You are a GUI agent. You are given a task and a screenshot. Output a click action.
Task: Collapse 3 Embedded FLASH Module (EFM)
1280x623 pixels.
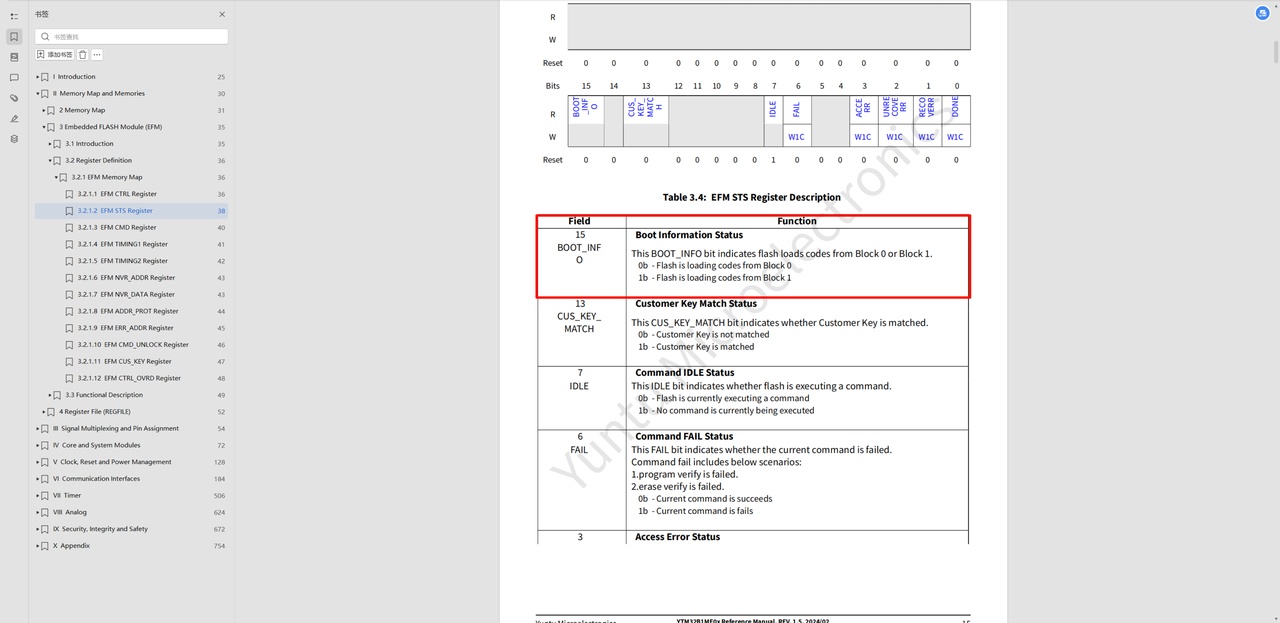click(x=44, y=127)
